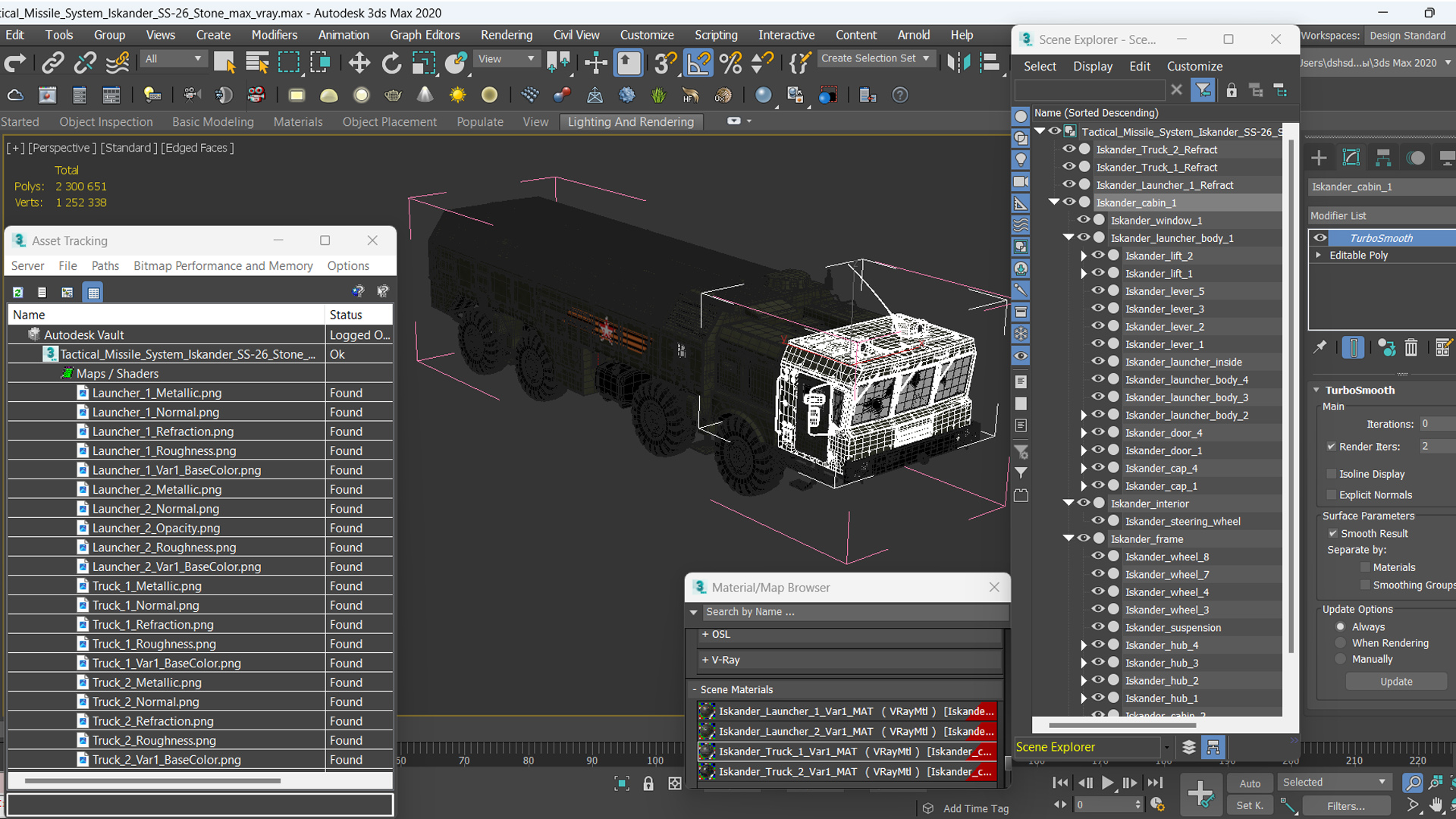This screenshot has width=1456, height=819.
Task: Hide Iskander_window_1 with its eye icon
Action: pos(1083,220)
